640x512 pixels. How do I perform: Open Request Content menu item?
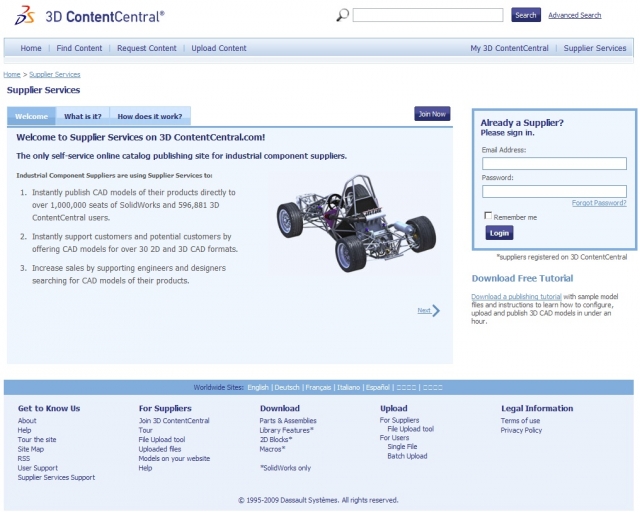147,48
